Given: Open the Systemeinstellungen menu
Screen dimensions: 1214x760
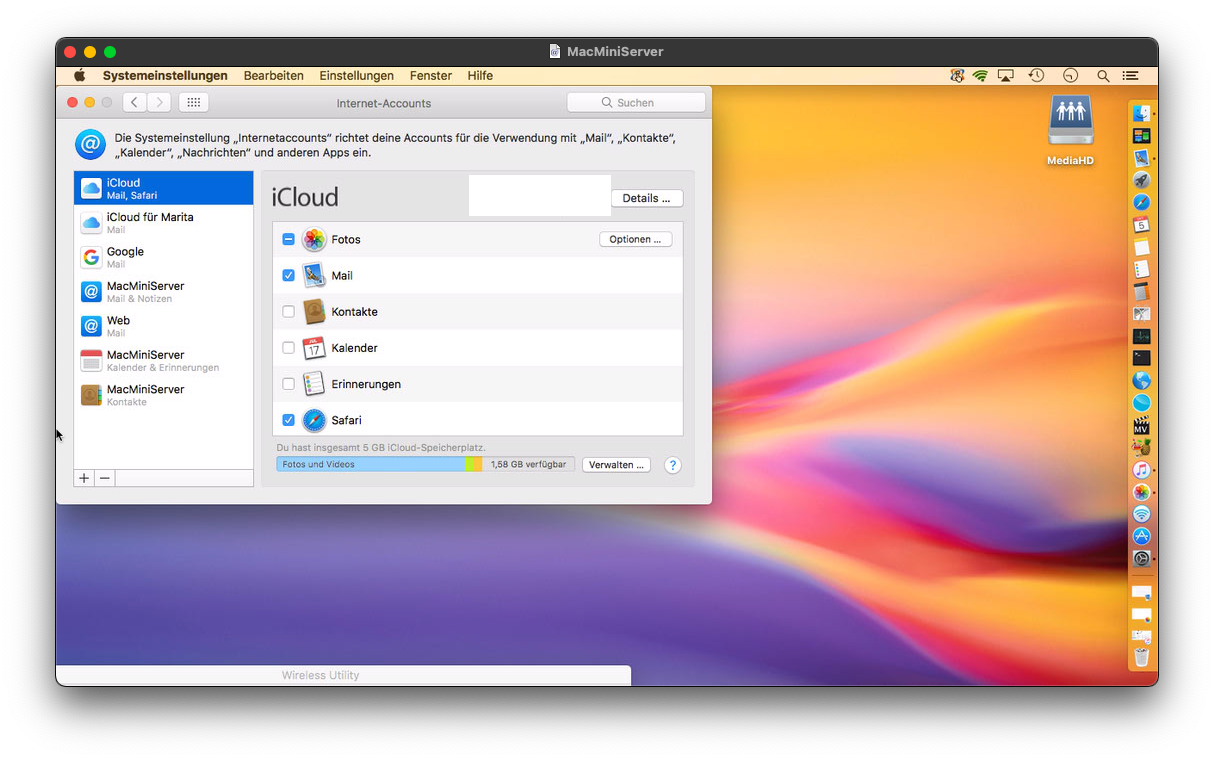Looking at the screenshot, I should (x=165, y=76).
